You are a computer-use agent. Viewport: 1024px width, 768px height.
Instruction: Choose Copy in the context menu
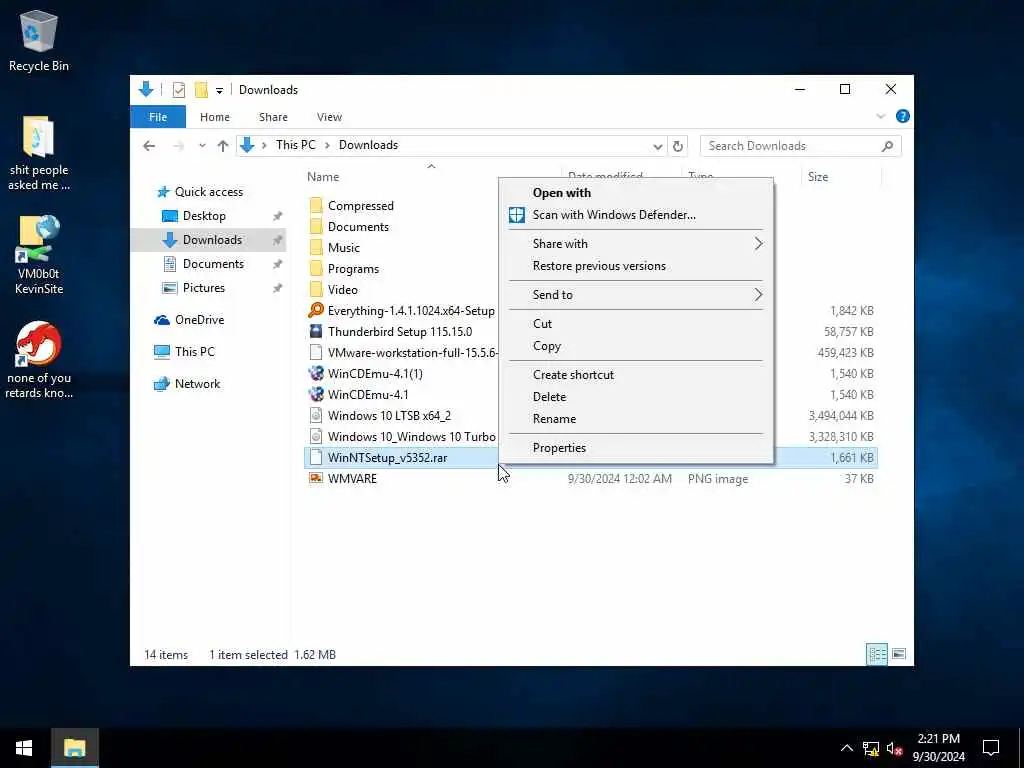pyautogui.click(x=635, y=345)
